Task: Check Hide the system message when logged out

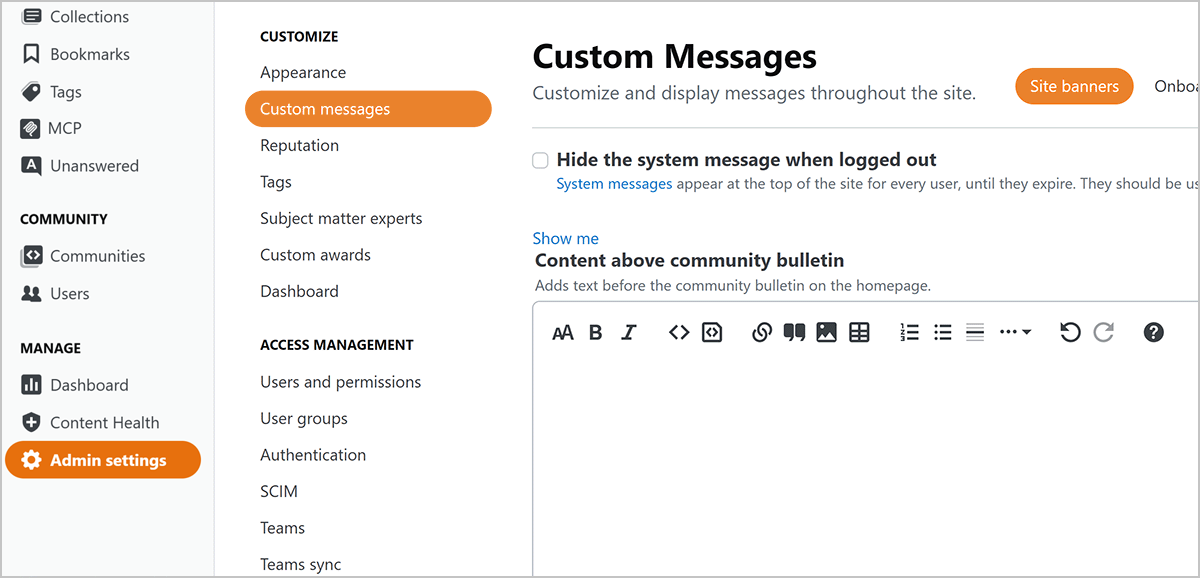Action: point(540,160)
